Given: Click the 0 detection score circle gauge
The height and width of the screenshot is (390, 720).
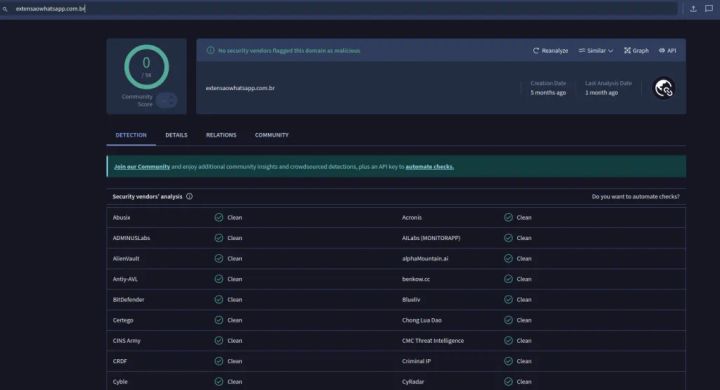Looking at the screenshot, I should pyautogui.click(x=146, y=67).
